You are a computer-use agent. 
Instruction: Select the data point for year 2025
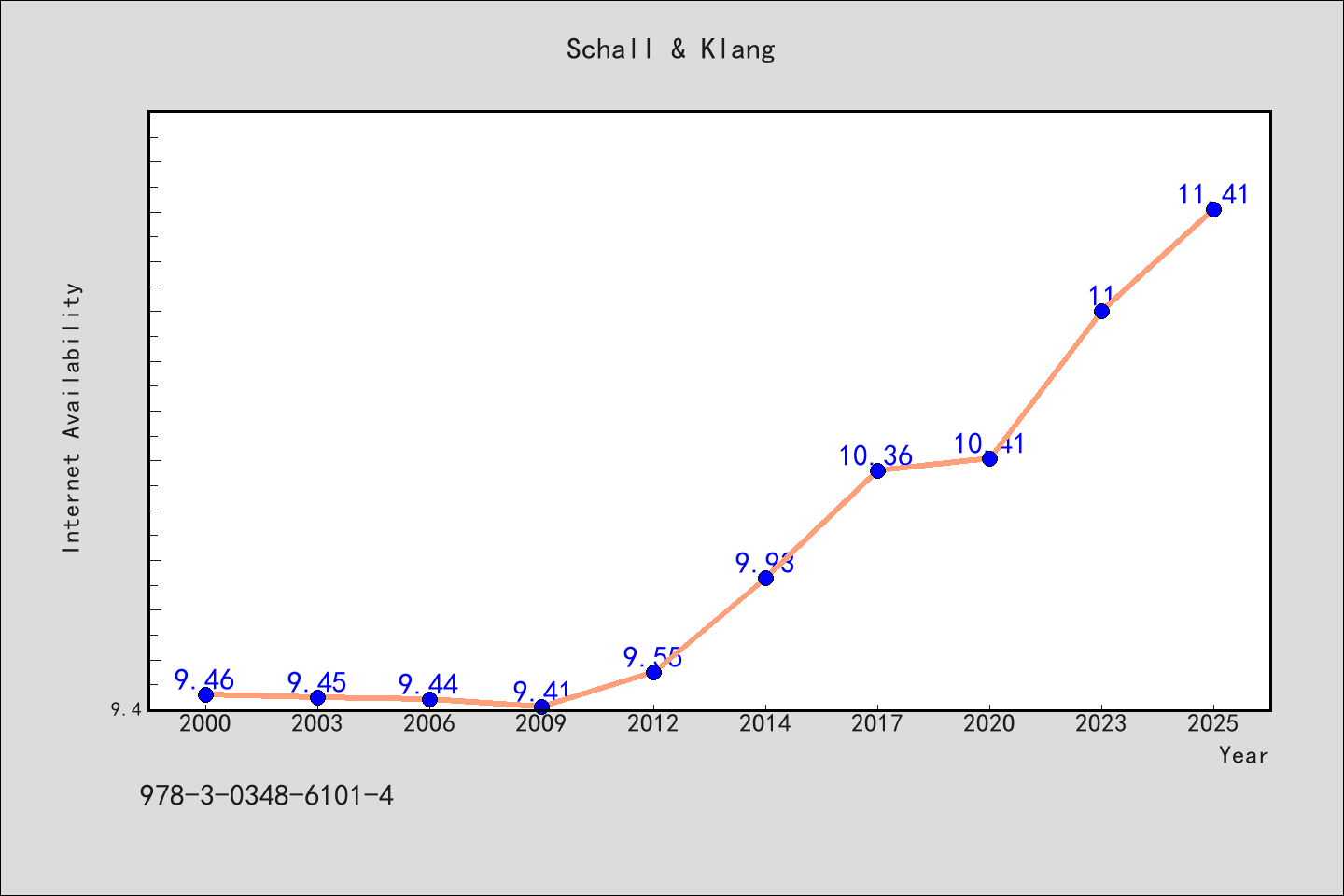tap(1213, 209)
